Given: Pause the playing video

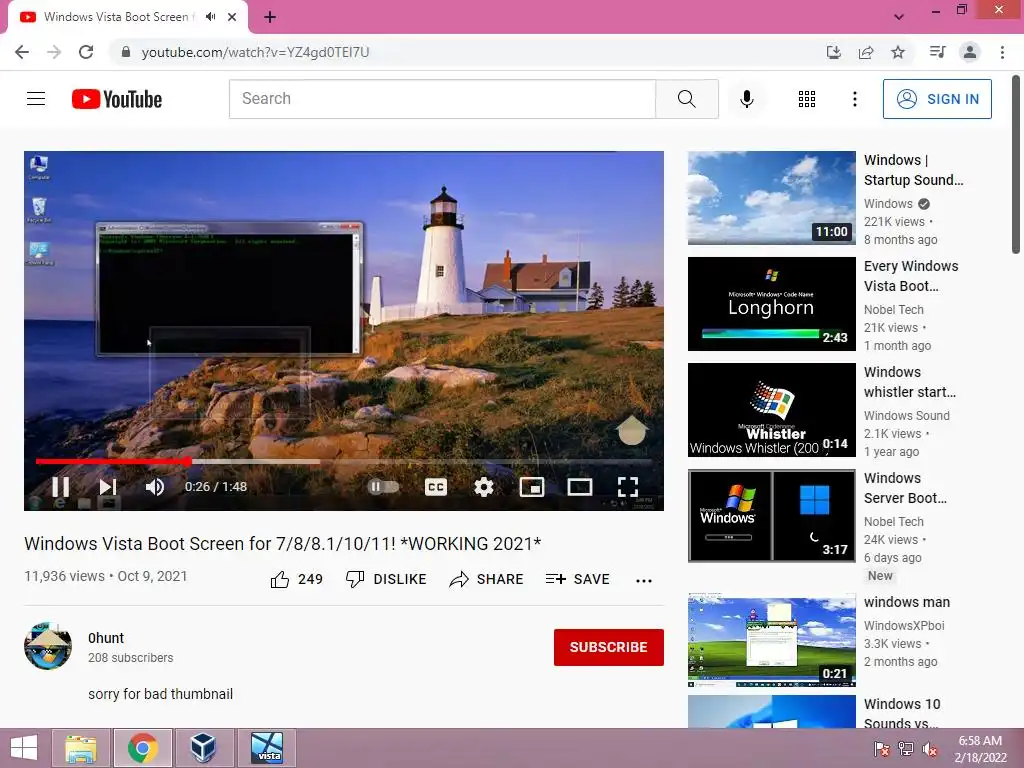Looking at the screenshot, I should coord(61,487).
